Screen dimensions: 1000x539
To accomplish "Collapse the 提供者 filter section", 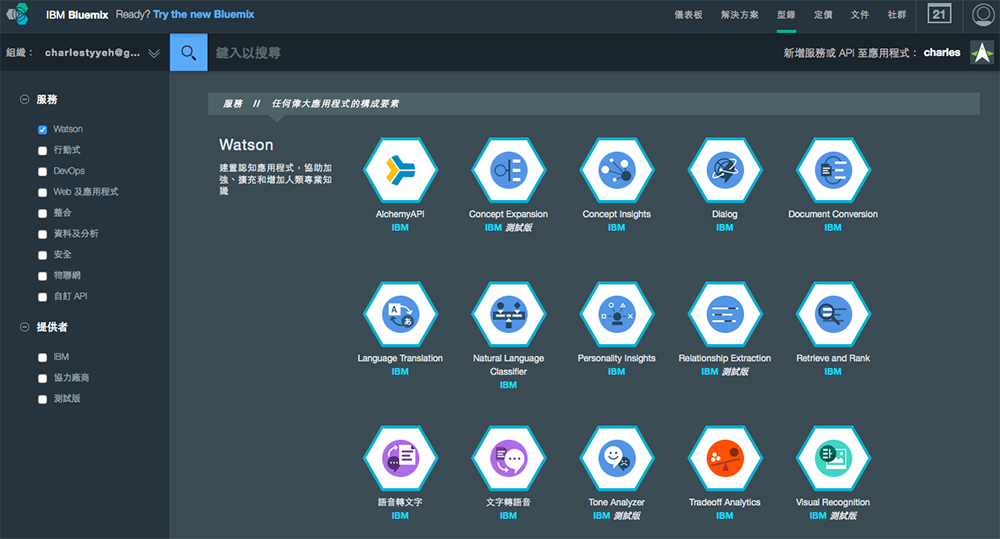I will click(x=24, y=327).
